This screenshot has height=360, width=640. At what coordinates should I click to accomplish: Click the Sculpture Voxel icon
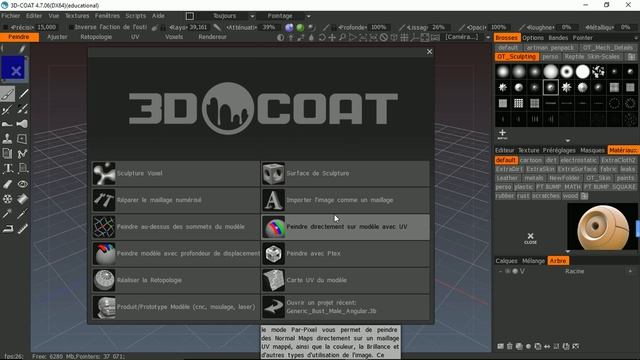tap(104, 173)
